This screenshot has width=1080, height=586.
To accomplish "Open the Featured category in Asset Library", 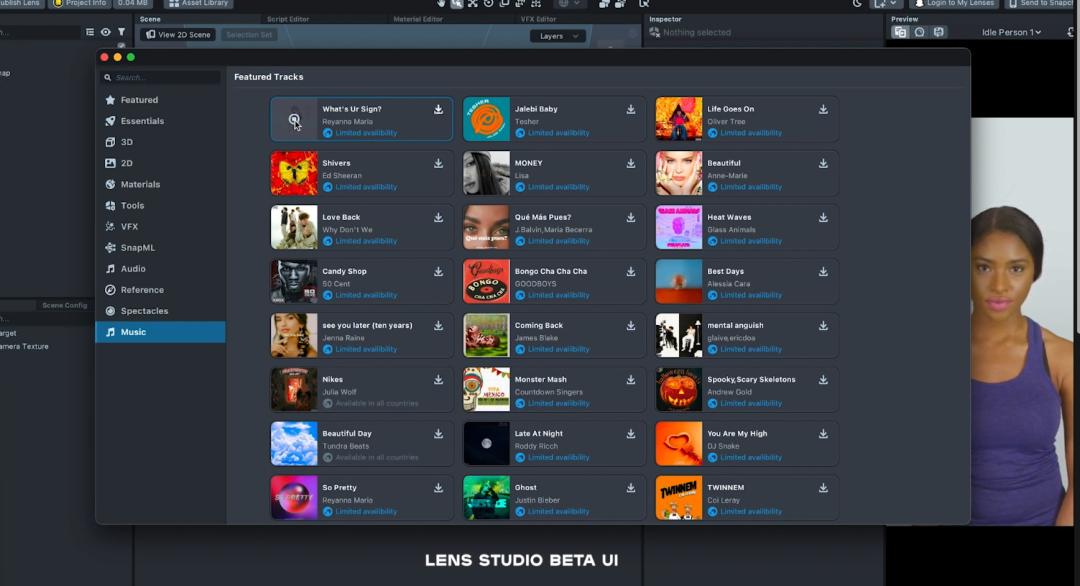I will pyautogui.click(x=160, y=100).
